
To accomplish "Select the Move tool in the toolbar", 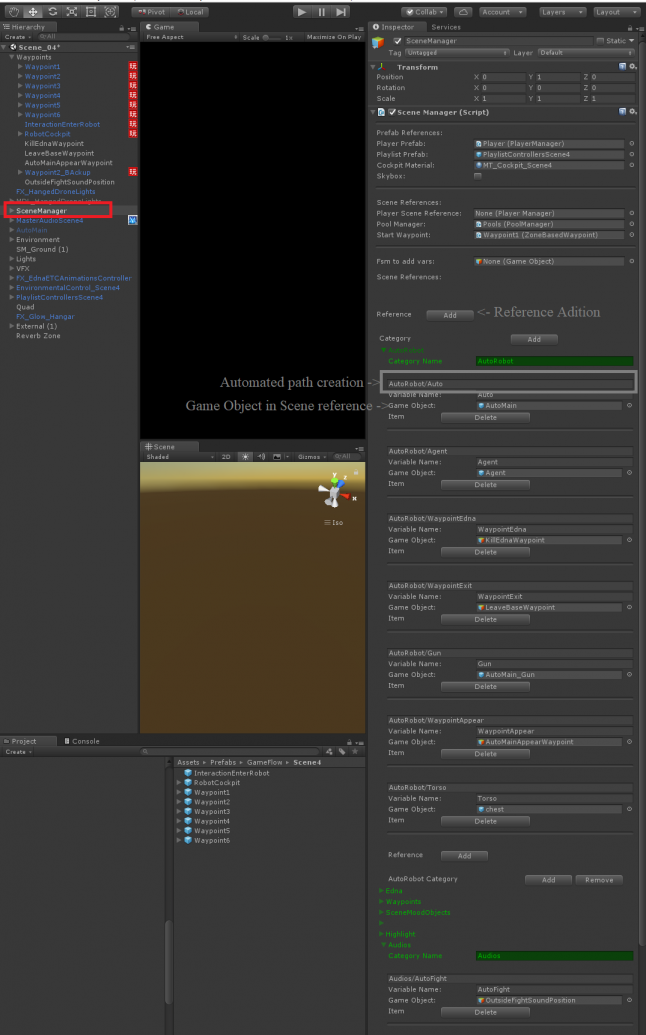I will pyautogui.click(x=33, y=11).
